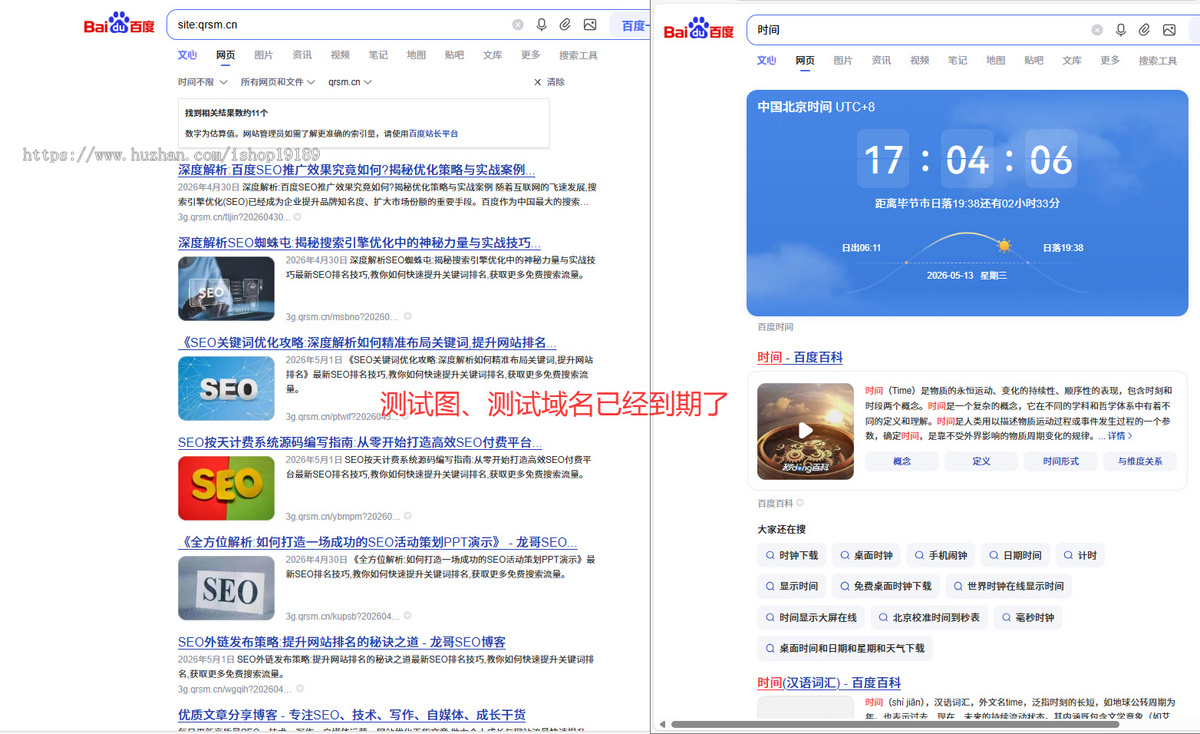Clear the 时间 search box text

click(1097, 30)
